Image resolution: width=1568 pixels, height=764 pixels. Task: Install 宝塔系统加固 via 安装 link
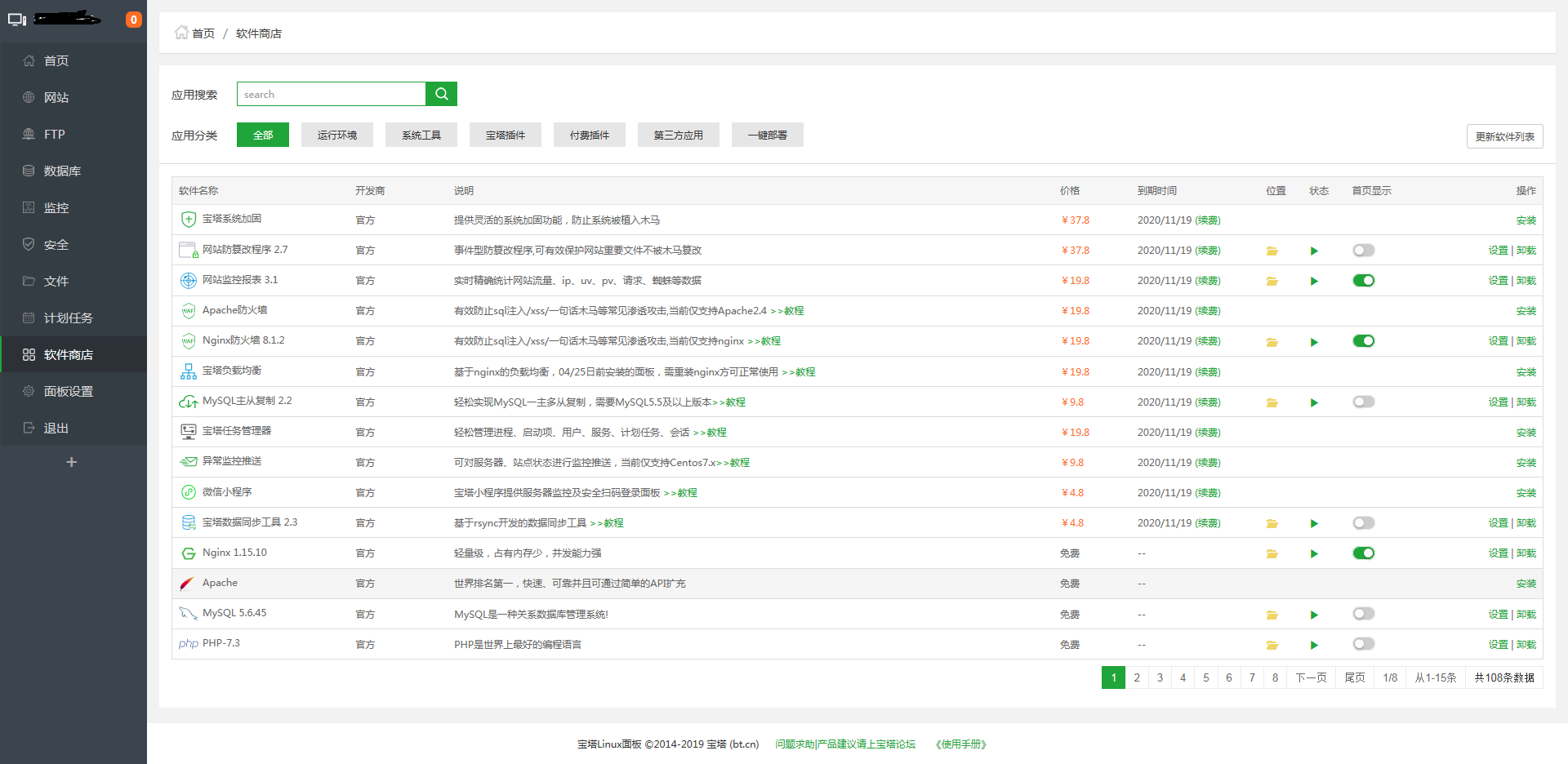tap(1526, 220)
